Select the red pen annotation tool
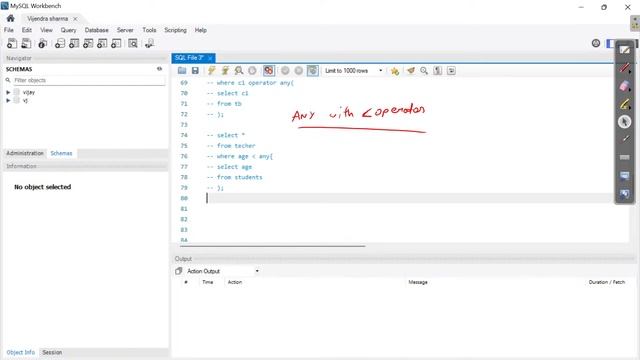 tap(624, 68)
